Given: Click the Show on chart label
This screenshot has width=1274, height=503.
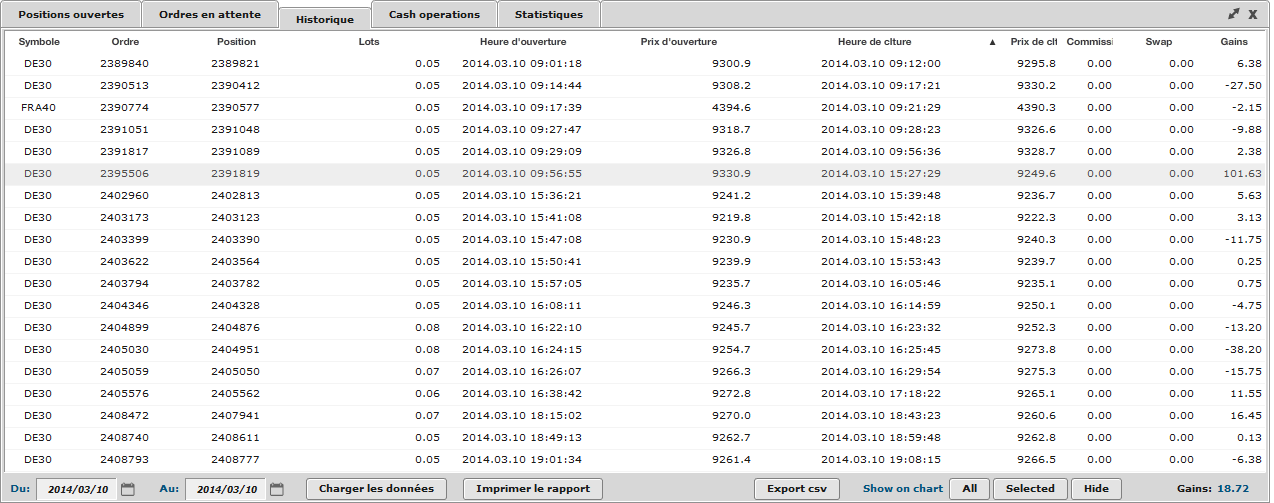Looking at the screenshot, I should 903,489.
